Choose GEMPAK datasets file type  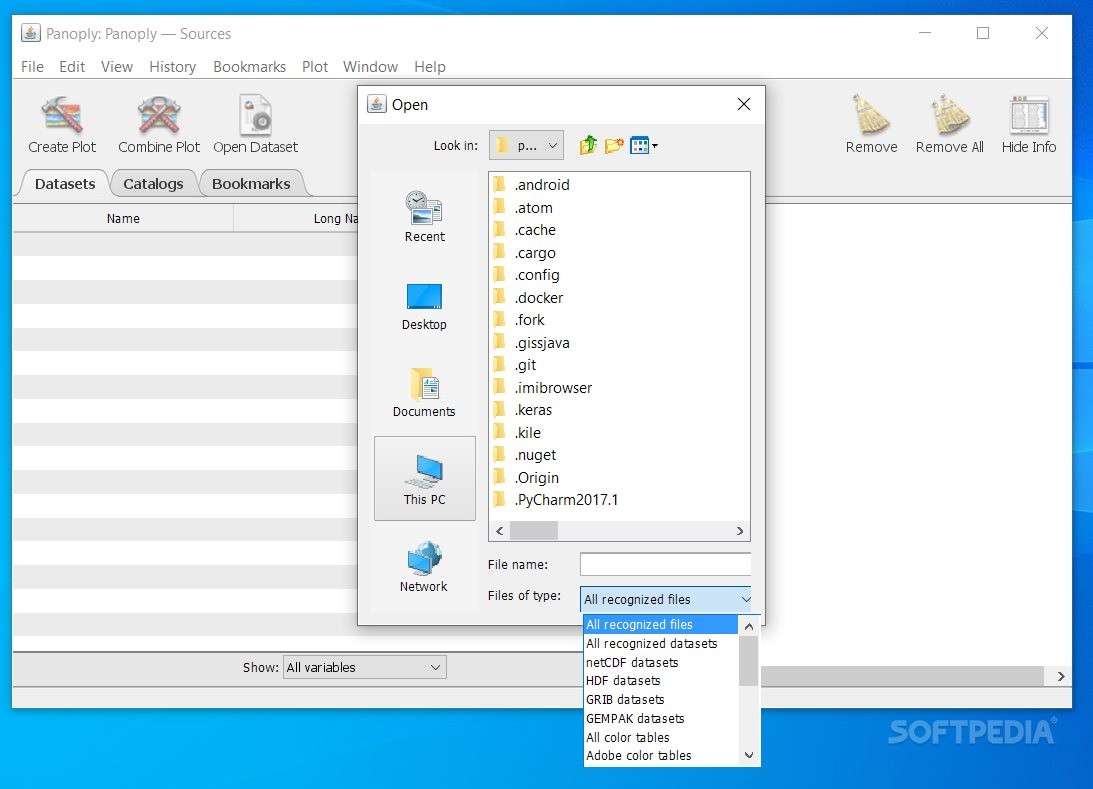point(661,718)
